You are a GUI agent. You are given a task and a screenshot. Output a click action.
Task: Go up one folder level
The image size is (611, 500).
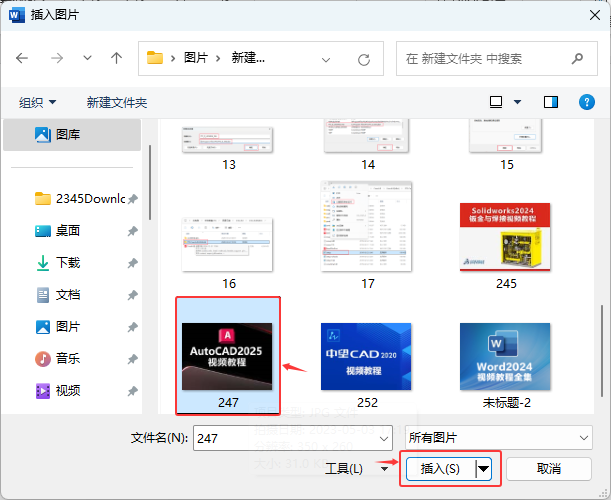tap(116, 58)
